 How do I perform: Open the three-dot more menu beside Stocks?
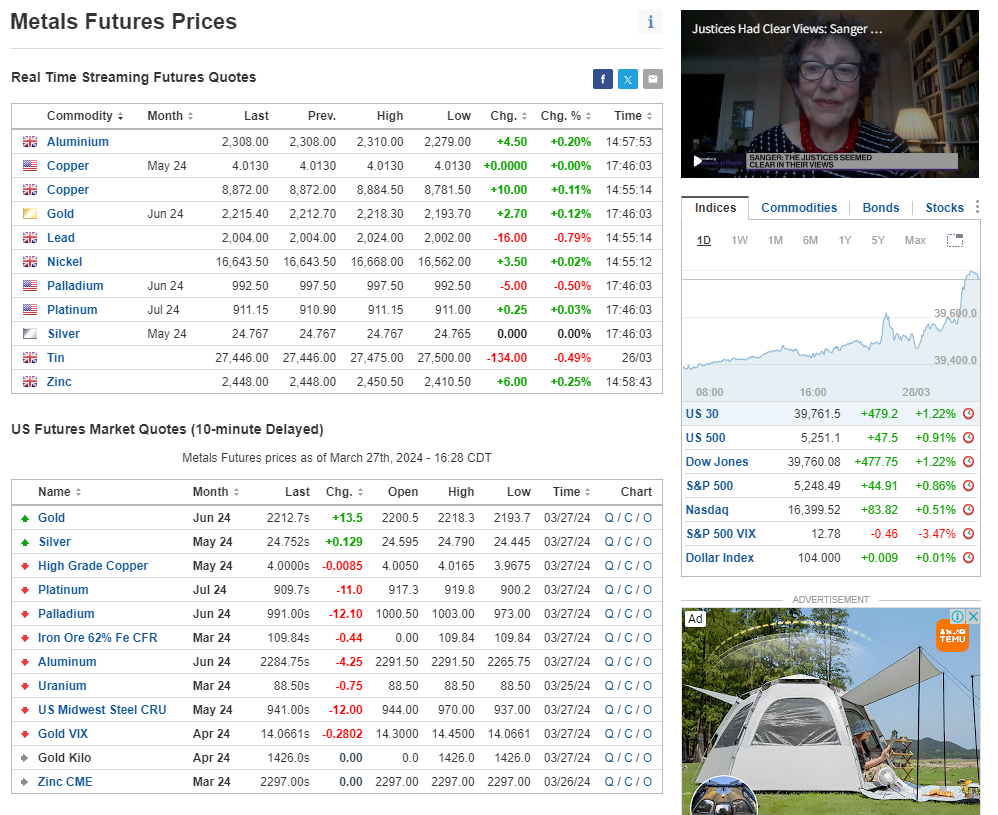977,207
